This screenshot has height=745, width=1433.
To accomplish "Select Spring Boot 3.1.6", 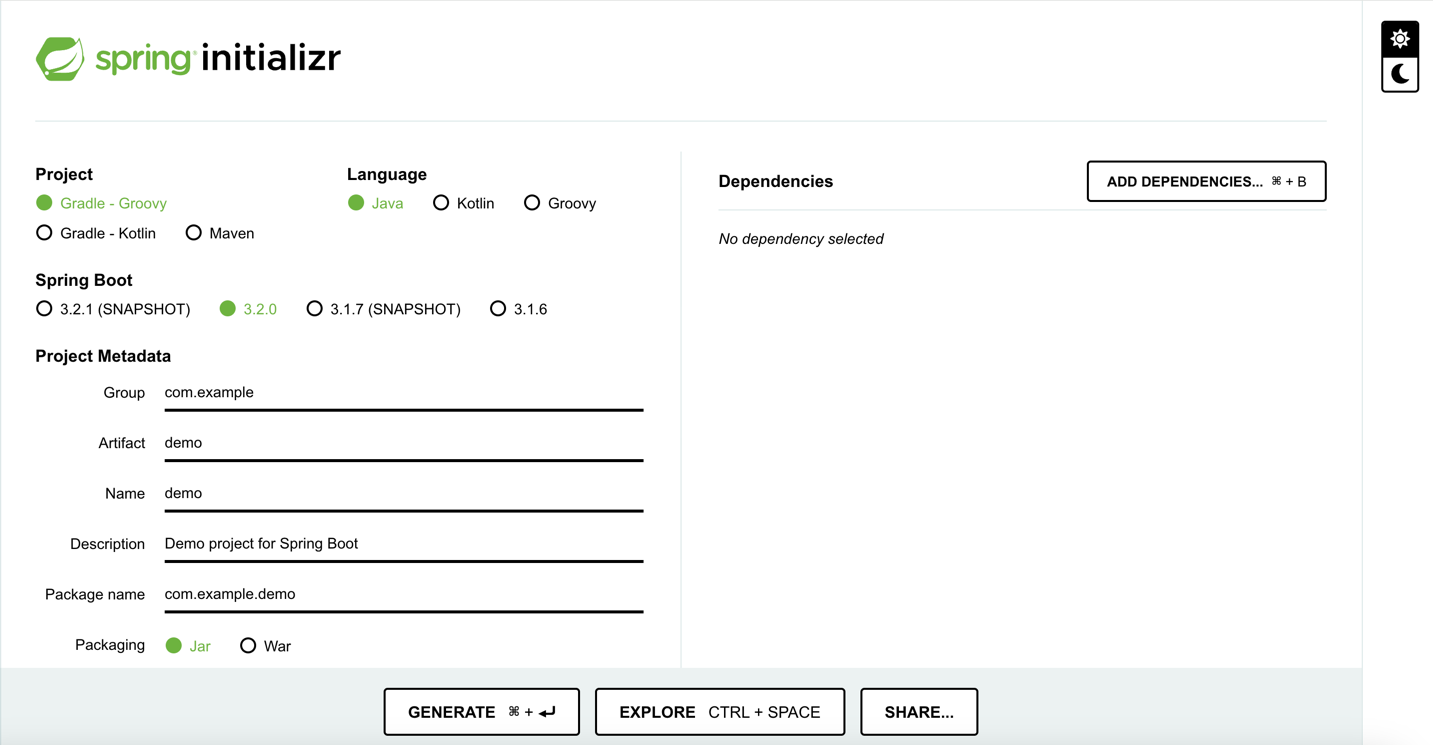I will 518,309.
